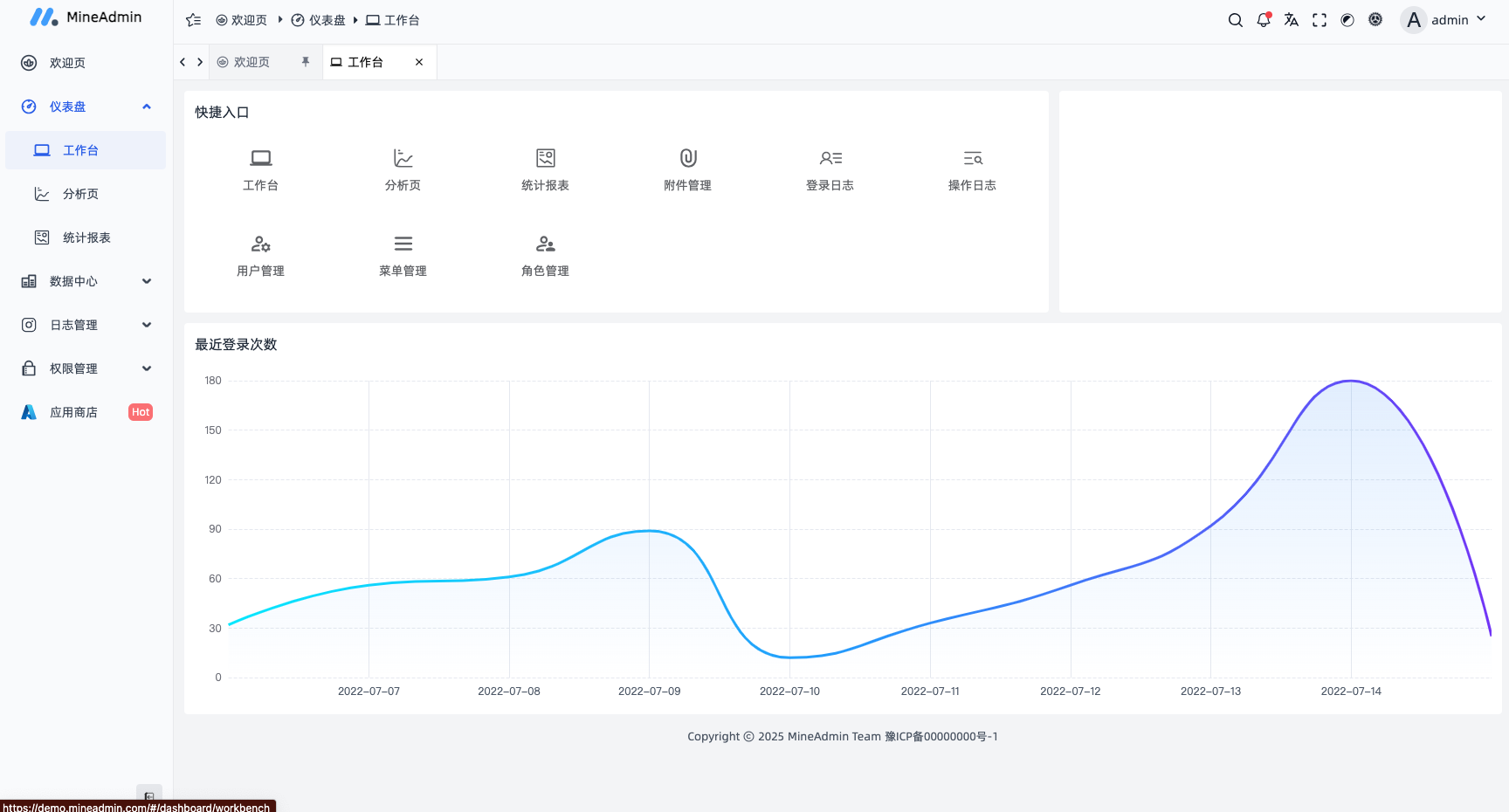Toggle fullscreen mode in the header

[1319, 19]
